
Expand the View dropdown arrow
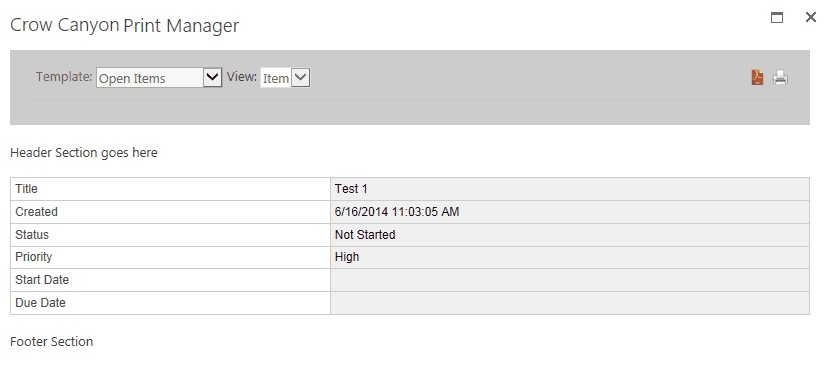pos(300,78)
